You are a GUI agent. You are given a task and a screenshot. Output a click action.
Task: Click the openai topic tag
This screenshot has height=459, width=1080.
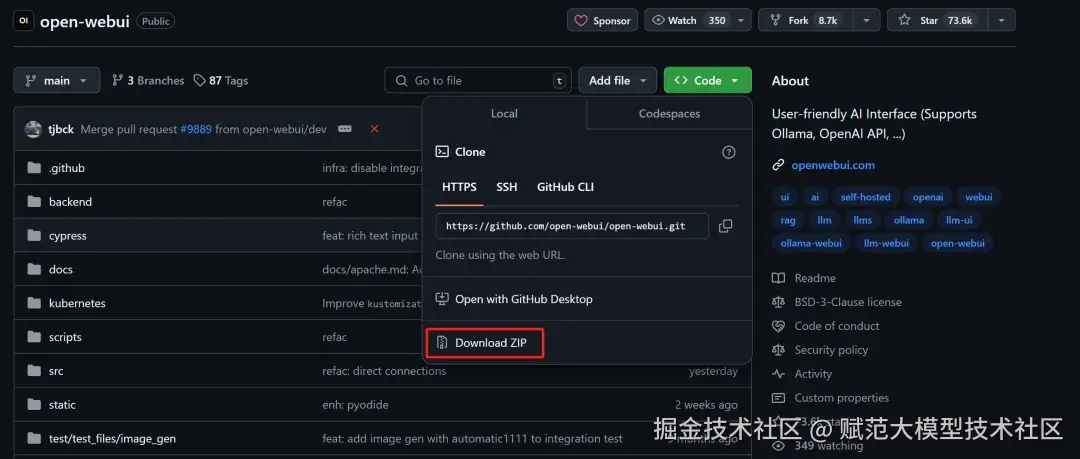point(928,197)
